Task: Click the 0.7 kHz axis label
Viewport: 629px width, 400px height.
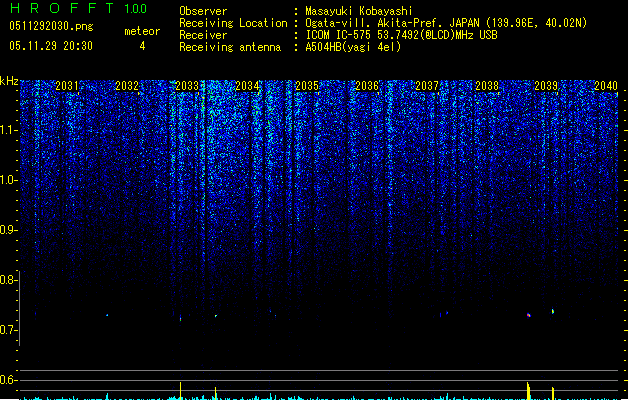Action: click(8, 330)
